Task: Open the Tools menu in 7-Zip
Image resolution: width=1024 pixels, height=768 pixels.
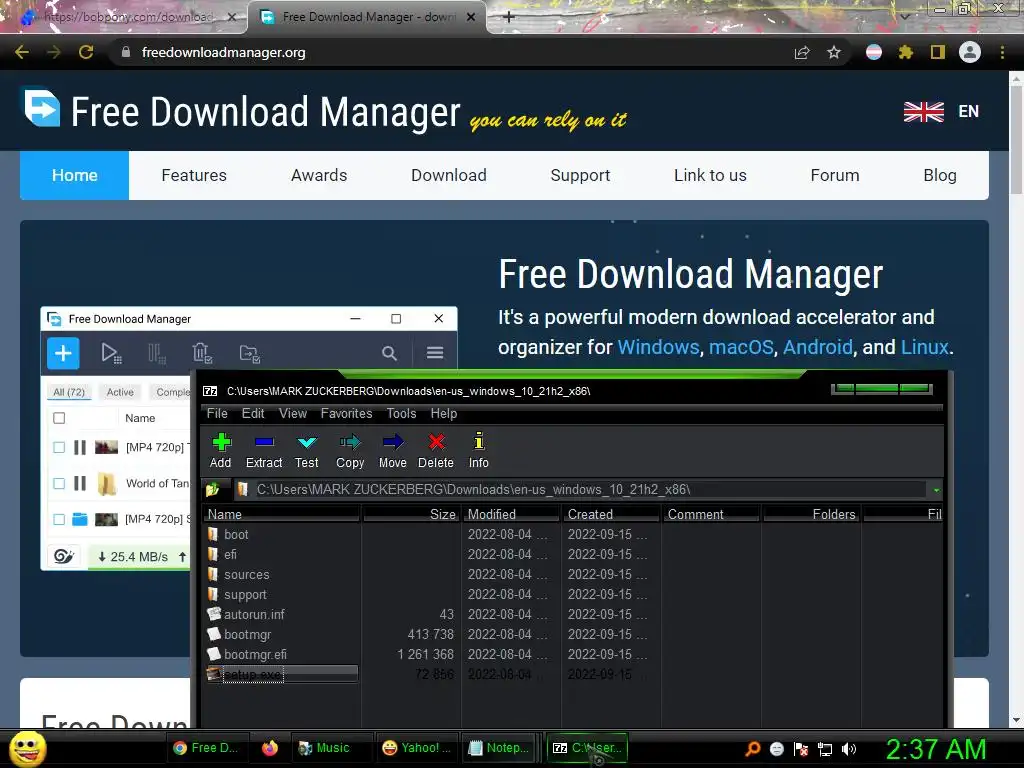Action: coord(401,413)
